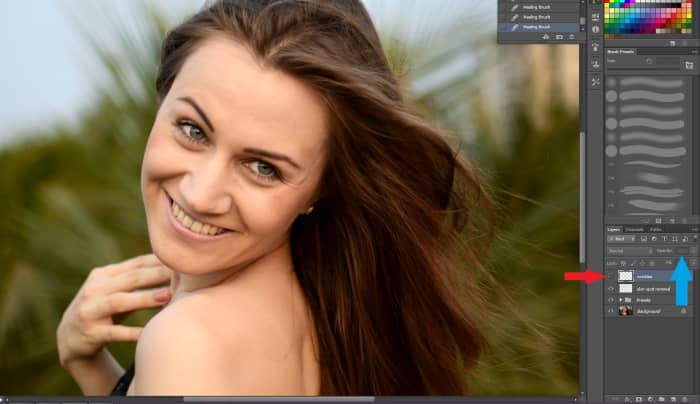Toggle lock all for the layer

[x=652, y=263]
